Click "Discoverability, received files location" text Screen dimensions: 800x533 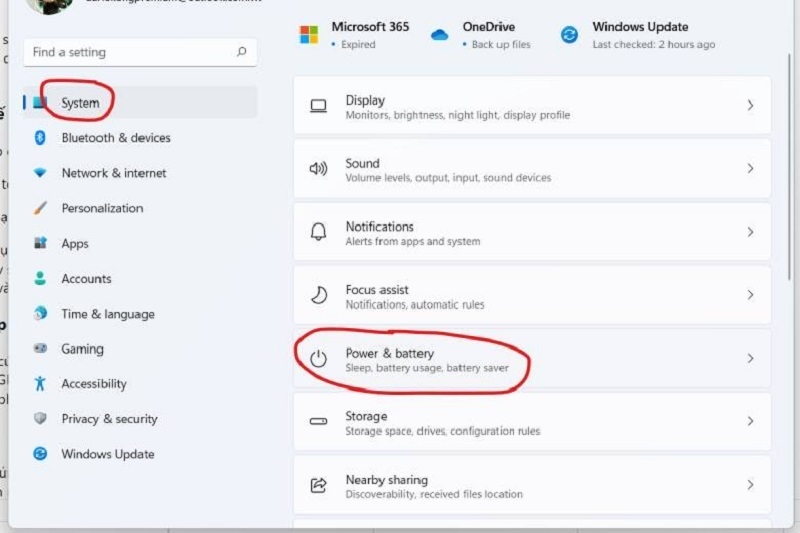(x=434, y=494)
